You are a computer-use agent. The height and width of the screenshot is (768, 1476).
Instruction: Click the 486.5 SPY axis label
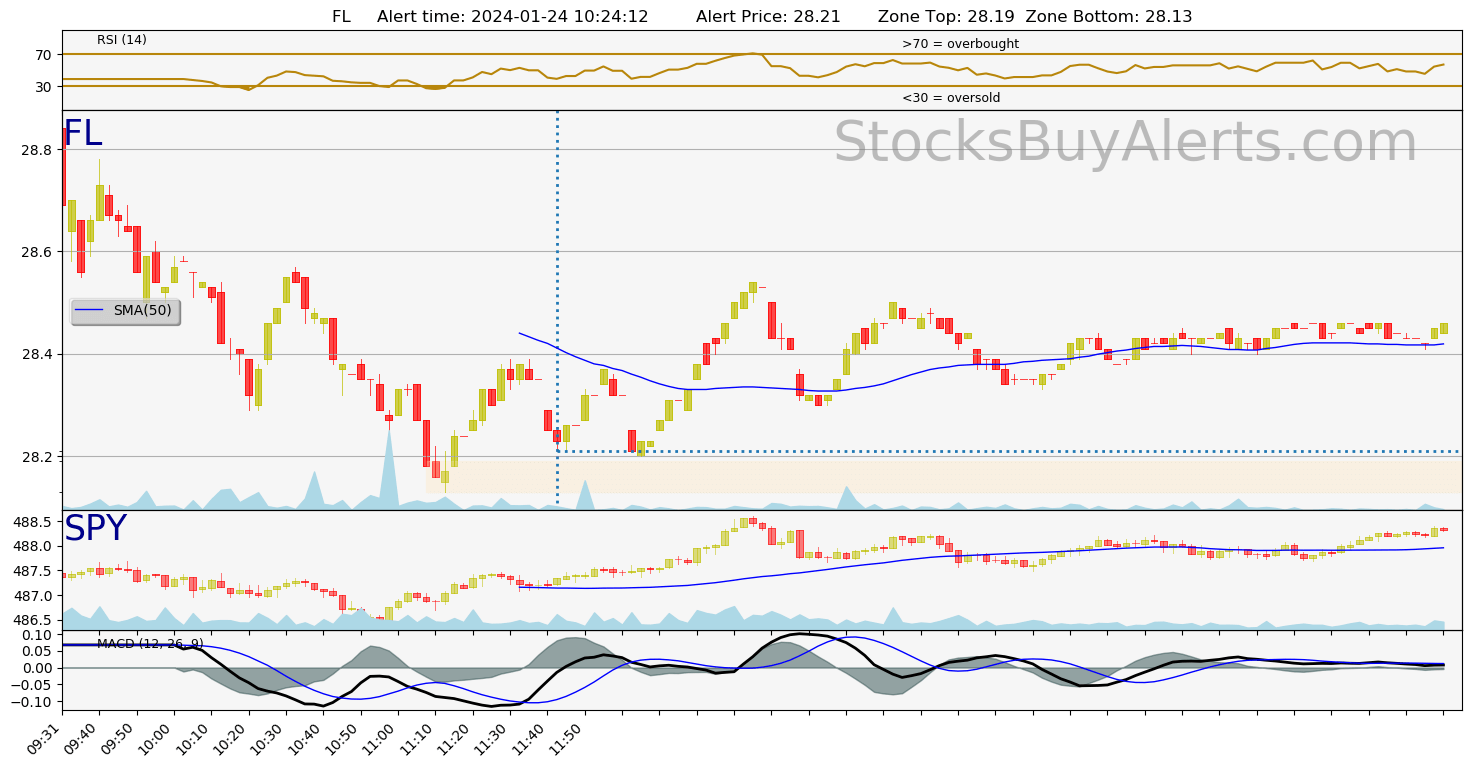pos(31,621)
